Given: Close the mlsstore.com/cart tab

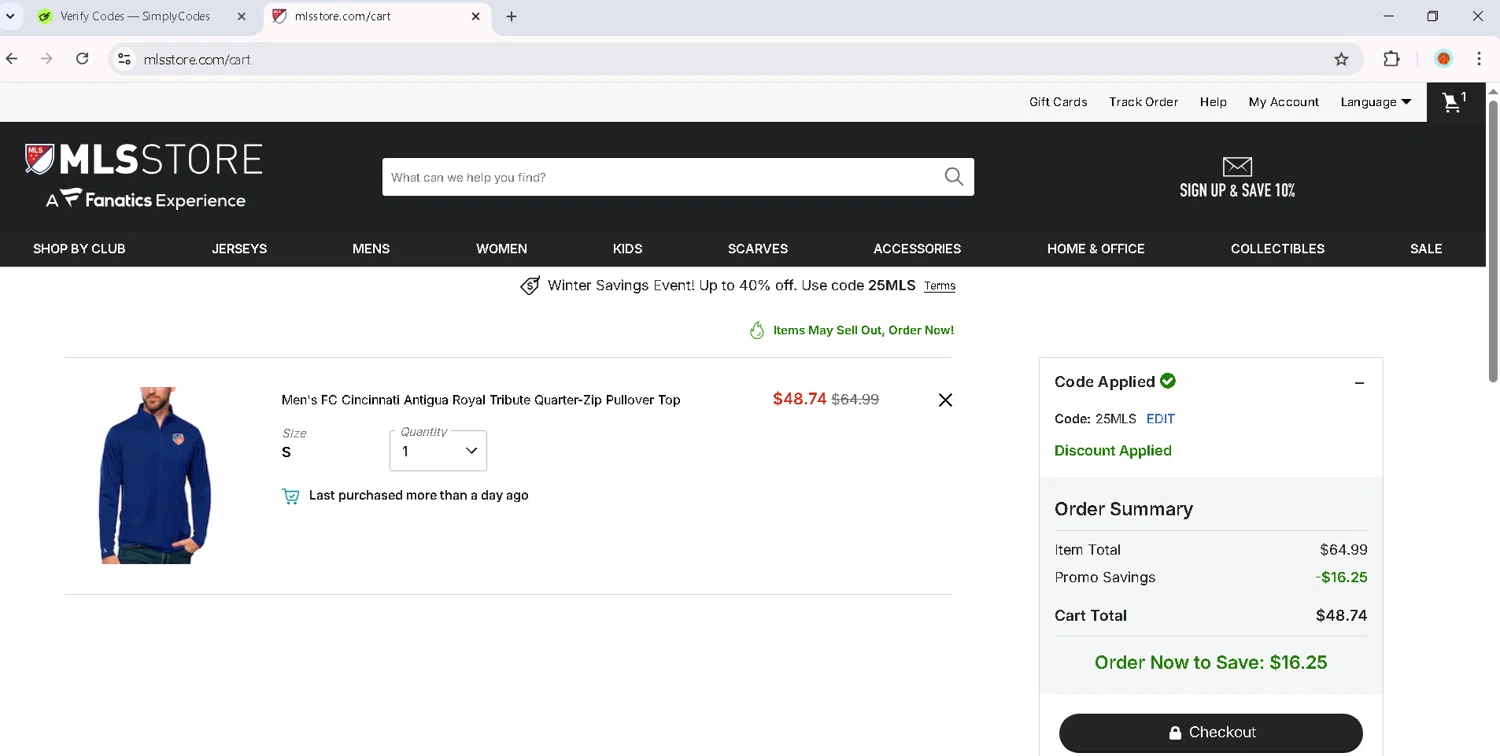Looking at the screenshot, I should [x=476, y=17].
